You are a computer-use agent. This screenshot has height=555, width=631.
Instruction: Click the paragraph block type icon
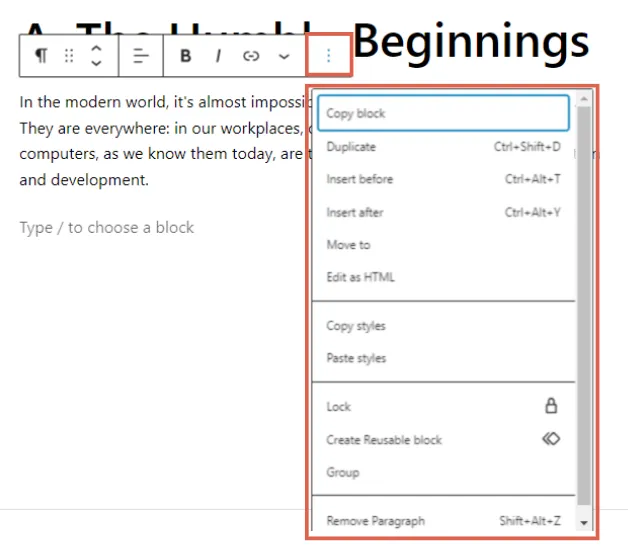pos(41,56)
